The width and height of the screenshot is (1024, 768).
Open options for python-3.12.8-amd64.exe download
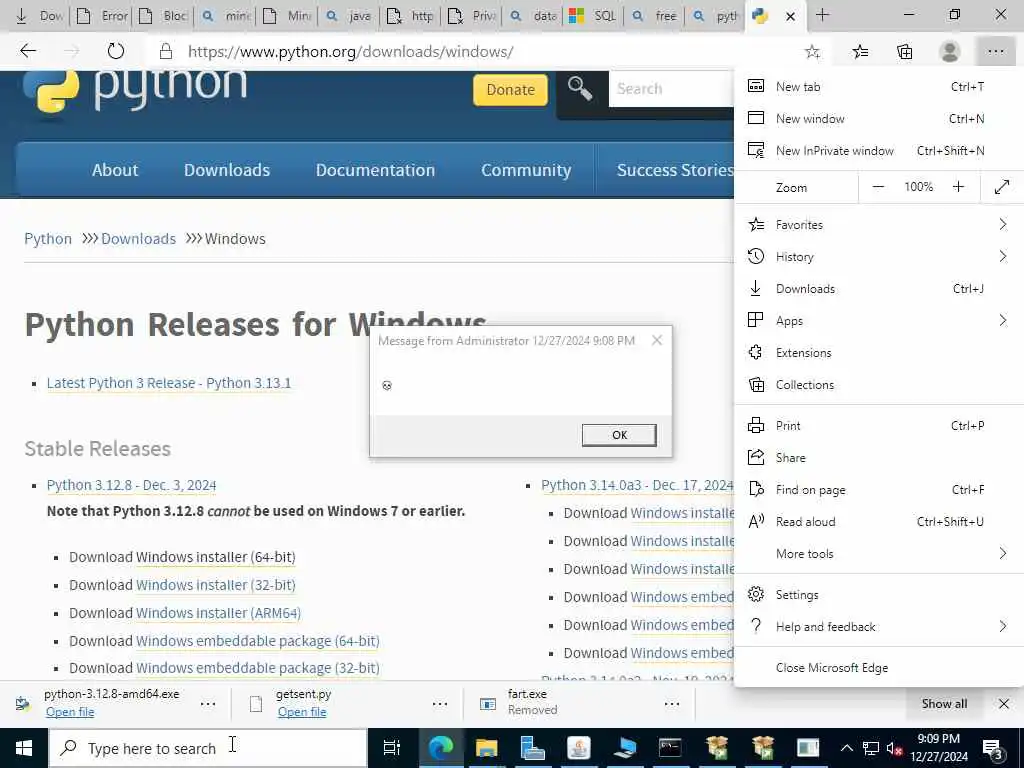pyautogui.click(x=208, y=703)
